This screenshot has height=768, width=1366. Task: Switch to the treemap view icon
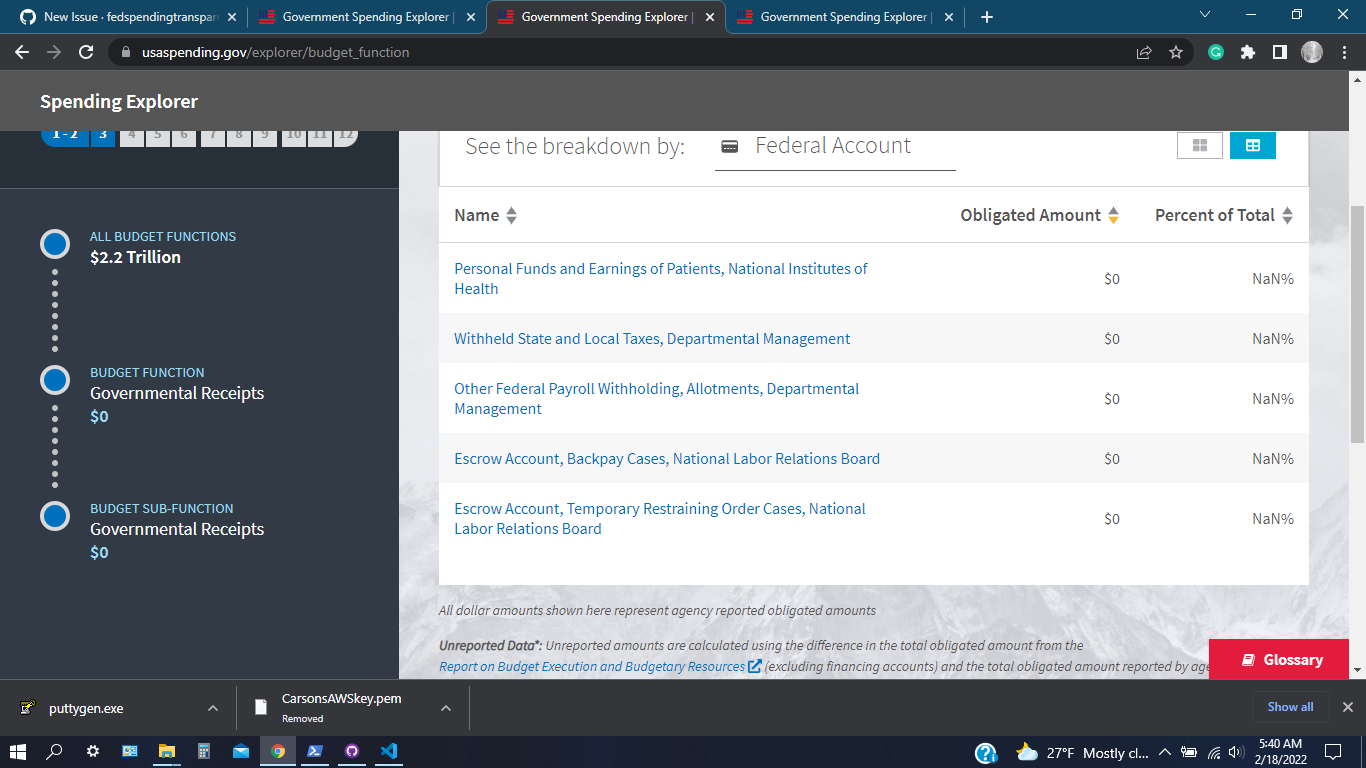click(1199, 145)
